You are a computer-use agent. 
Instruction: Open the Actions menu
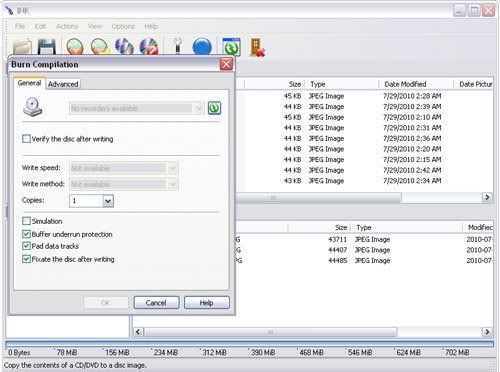click(67, 26)
